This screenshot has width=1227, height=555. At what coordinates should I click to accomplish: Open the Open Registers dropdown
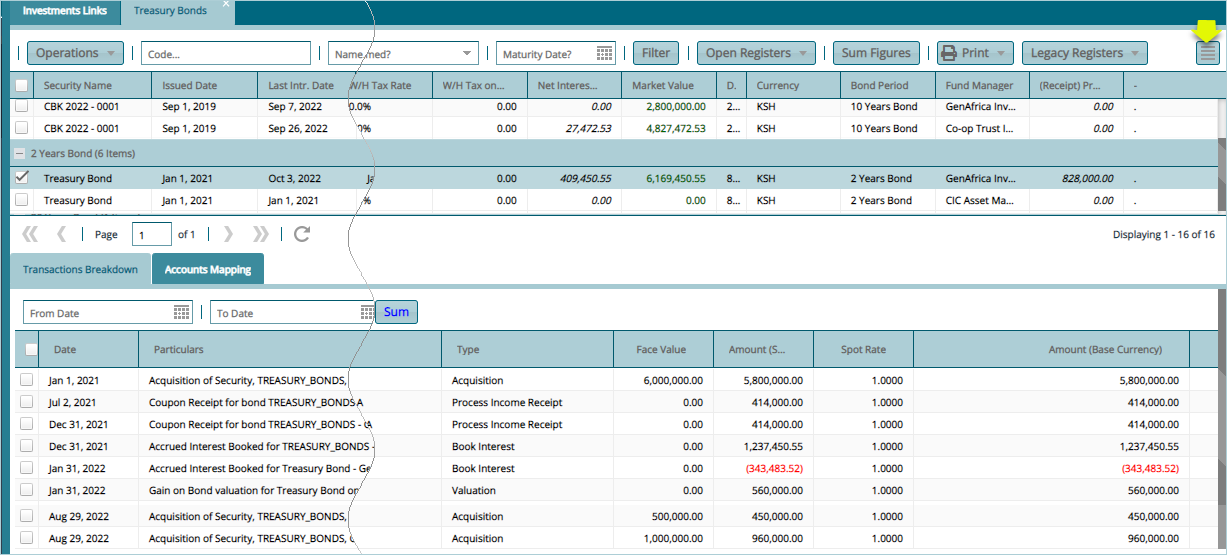click(x=756, y=53)
